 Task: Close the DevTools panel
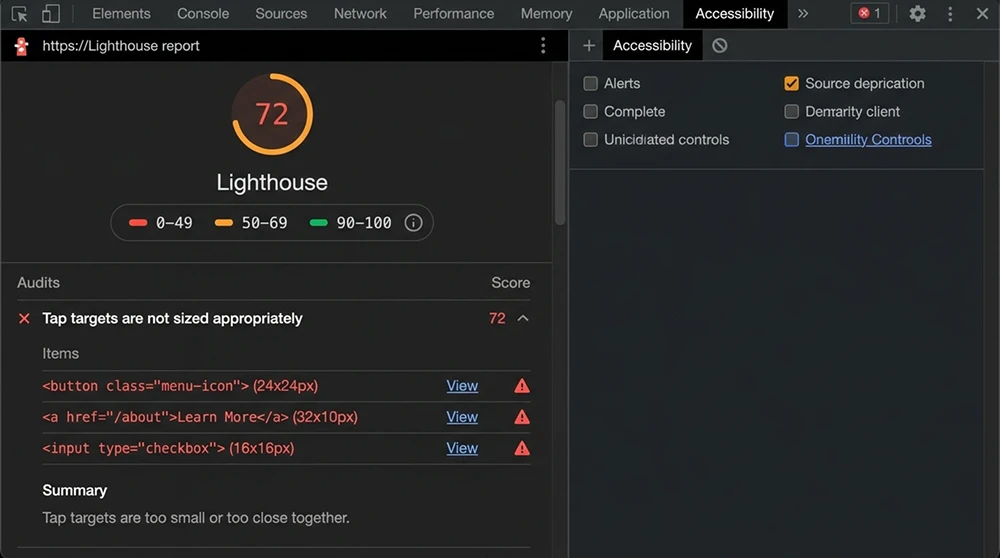[982, 13]
